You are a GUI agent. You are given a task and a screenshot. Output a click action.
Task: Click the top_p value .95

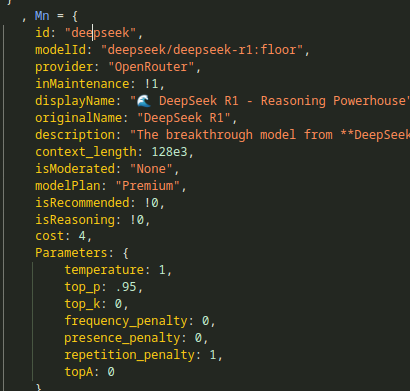click(x=126, y=287)
